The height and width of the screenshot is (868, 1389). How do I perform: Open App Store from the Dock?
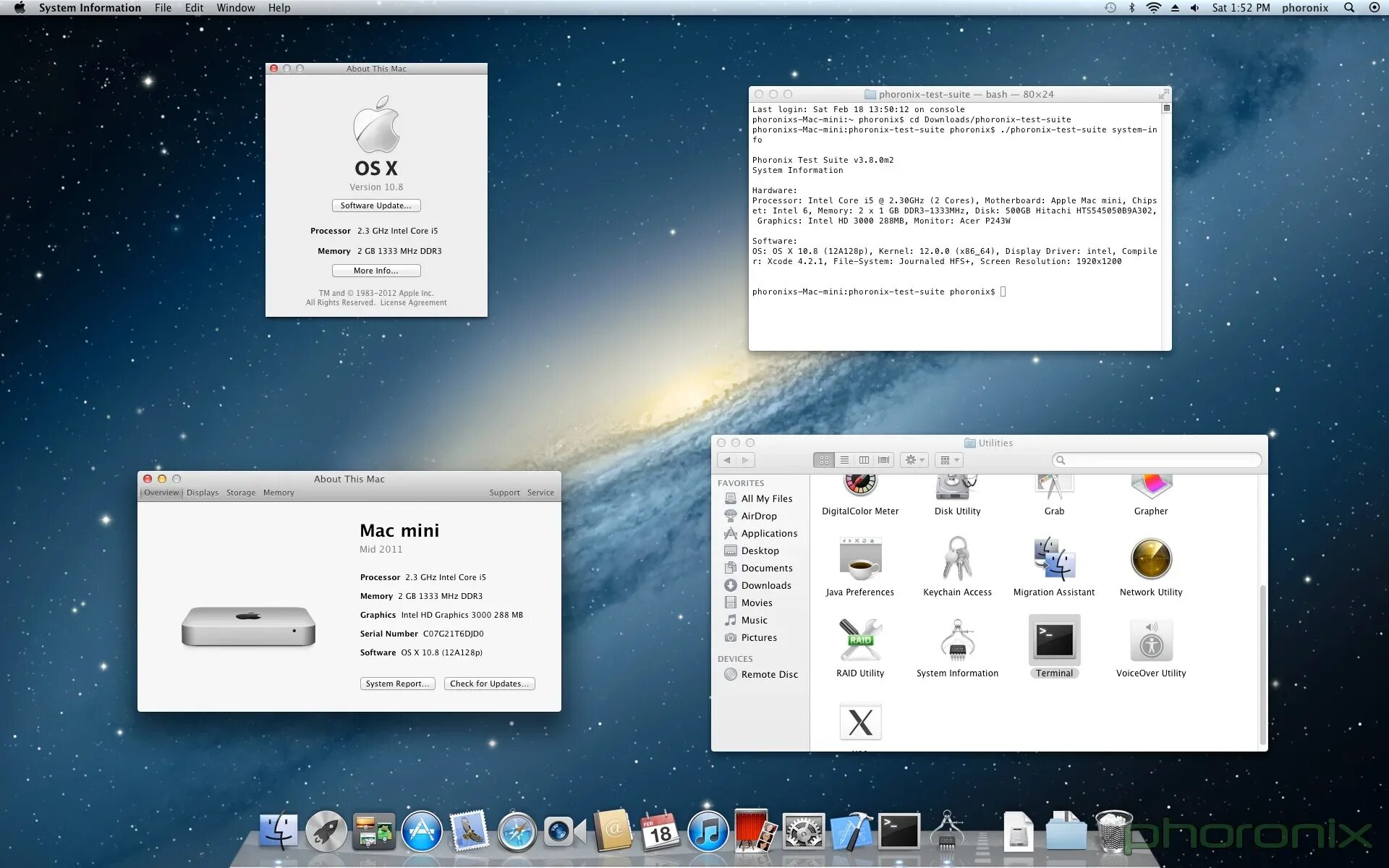(x=422, y=830)
